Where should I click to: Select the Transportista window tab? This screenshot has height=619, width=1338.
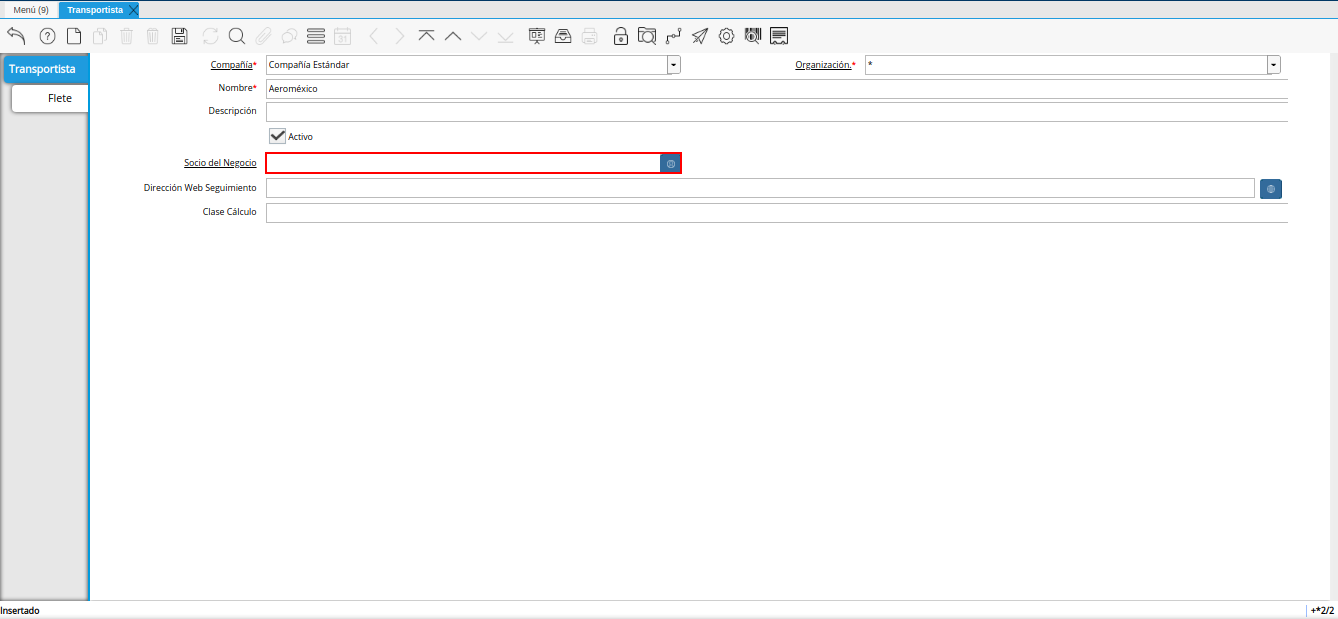pyautogui.click(x=95, y=10)
